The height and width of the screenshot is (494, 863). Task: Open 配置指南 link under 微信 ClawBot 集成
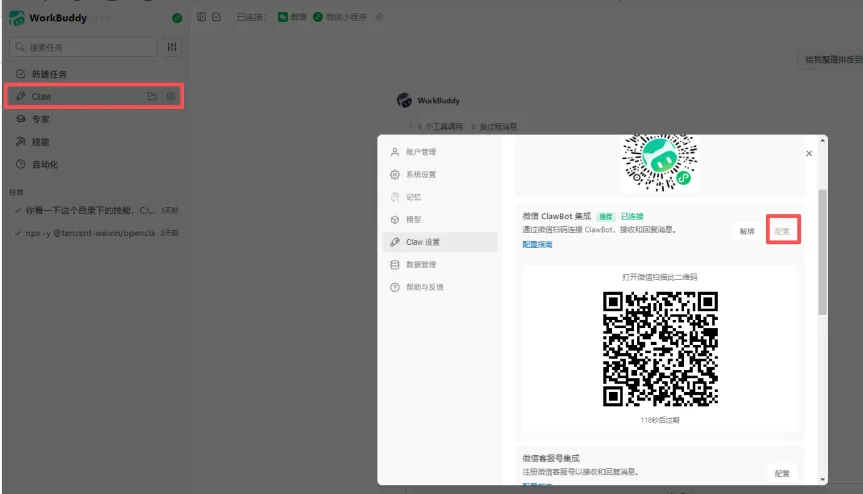click(537, 244)
